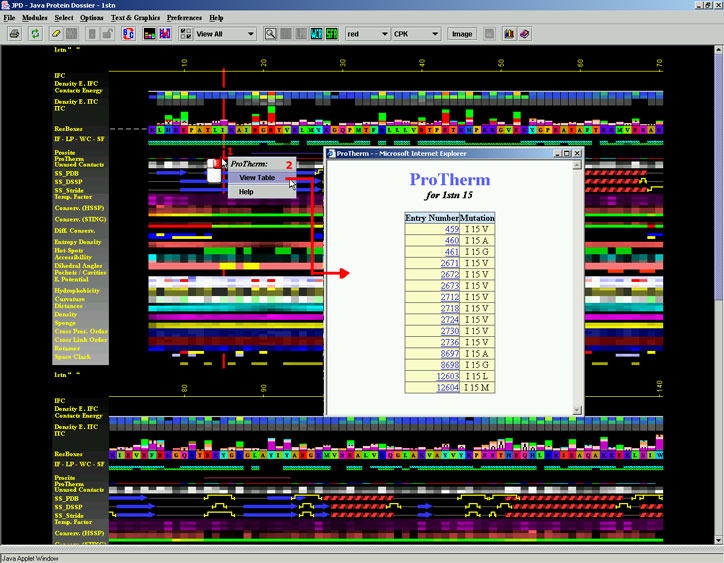Click the Mutation column header
724x563 pixels.
point(477,218)
